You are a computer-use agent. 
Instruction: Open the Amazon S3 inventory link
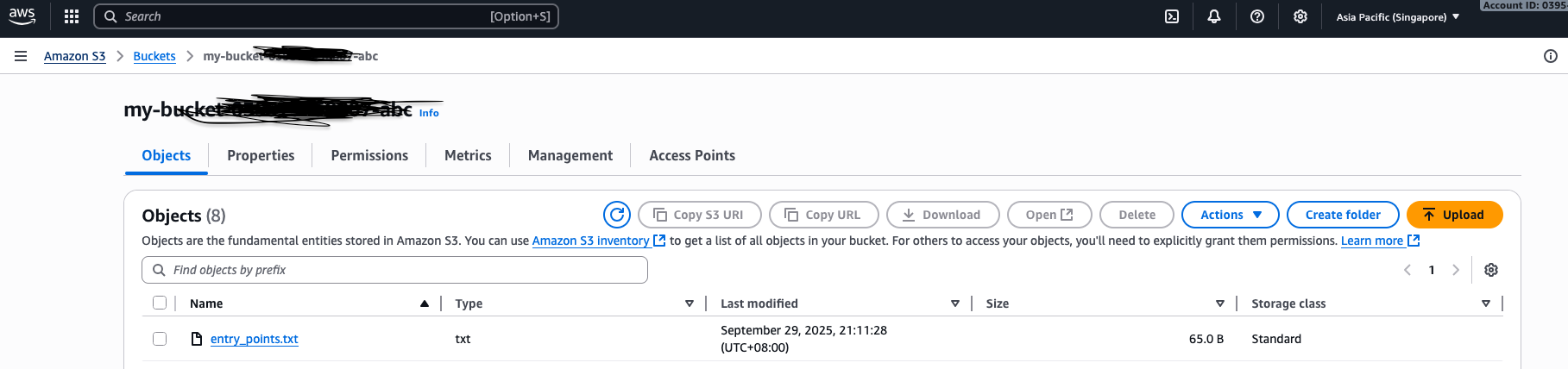(598, 241)
